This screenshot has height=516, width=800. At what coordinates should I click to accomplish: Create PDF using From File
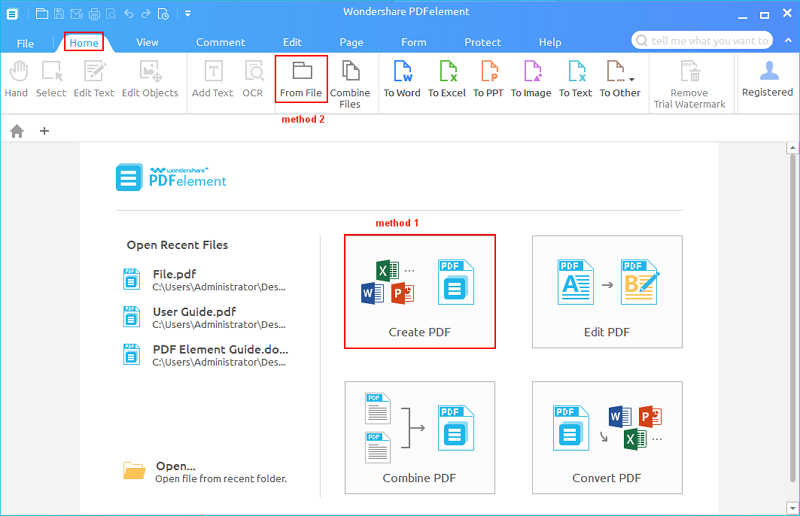pos(301,79)
